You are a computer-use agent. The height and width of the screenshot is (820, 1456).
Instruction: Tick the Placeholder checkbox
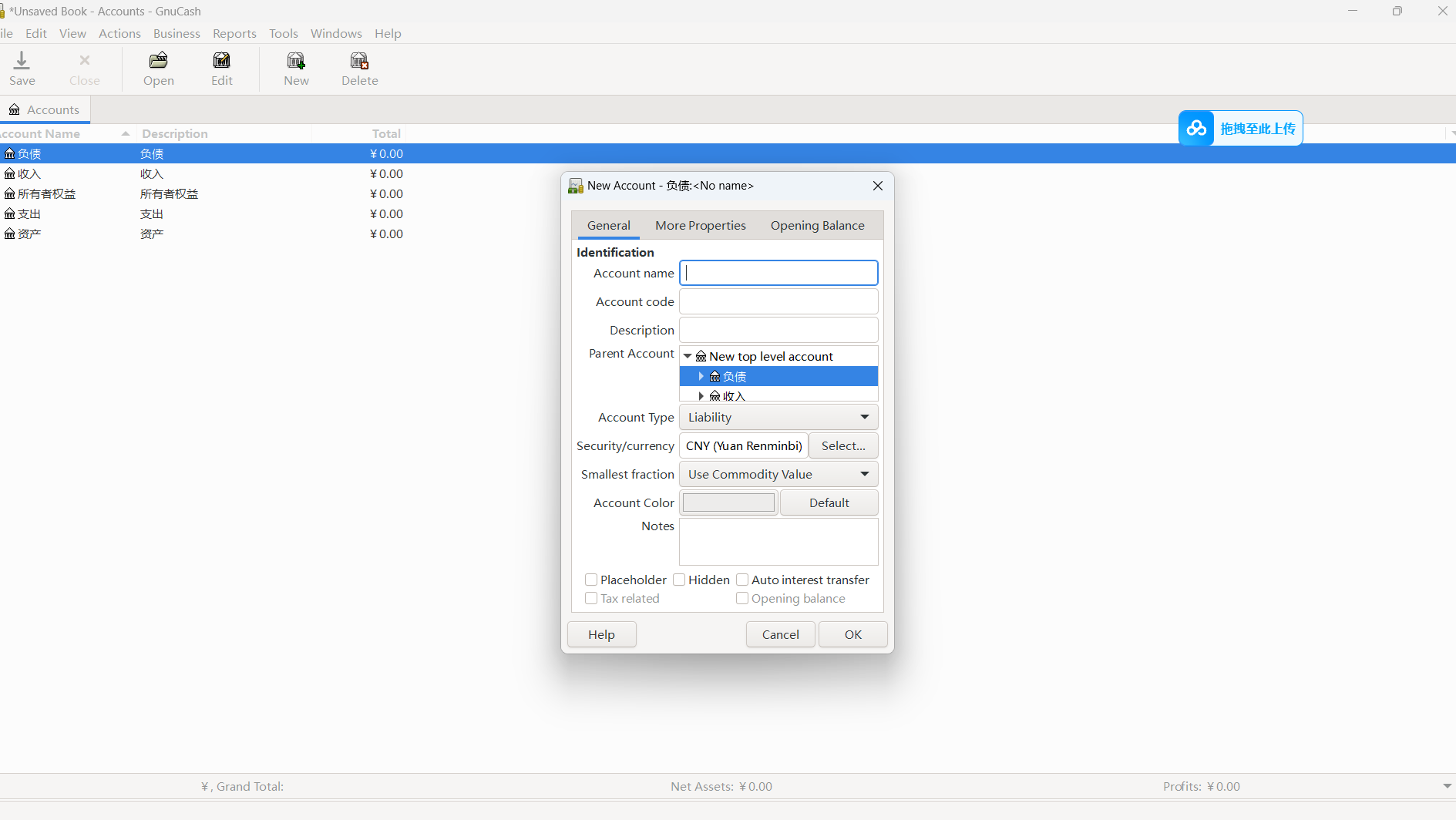[591, 580]
